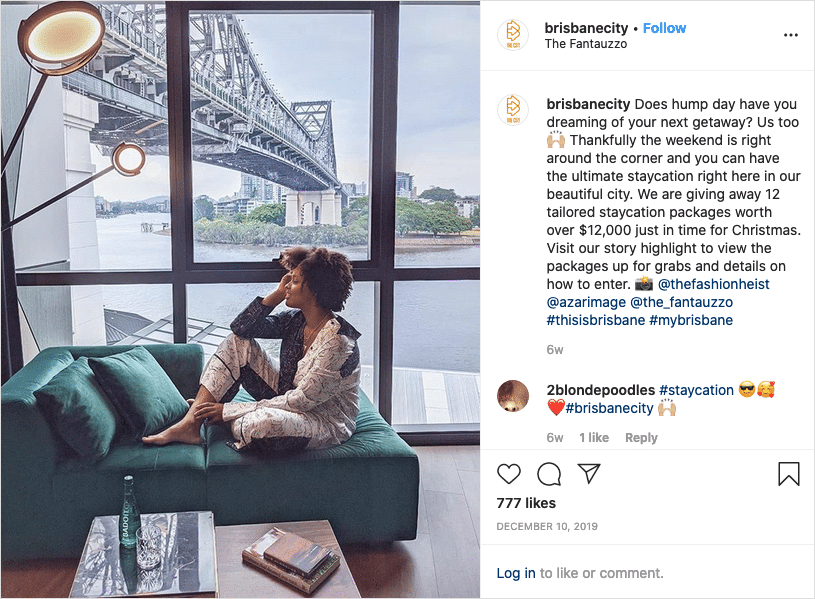Share the post via paper plane icon
The height and width of the screenshot is (599, 815).
[x=589, y=473]
